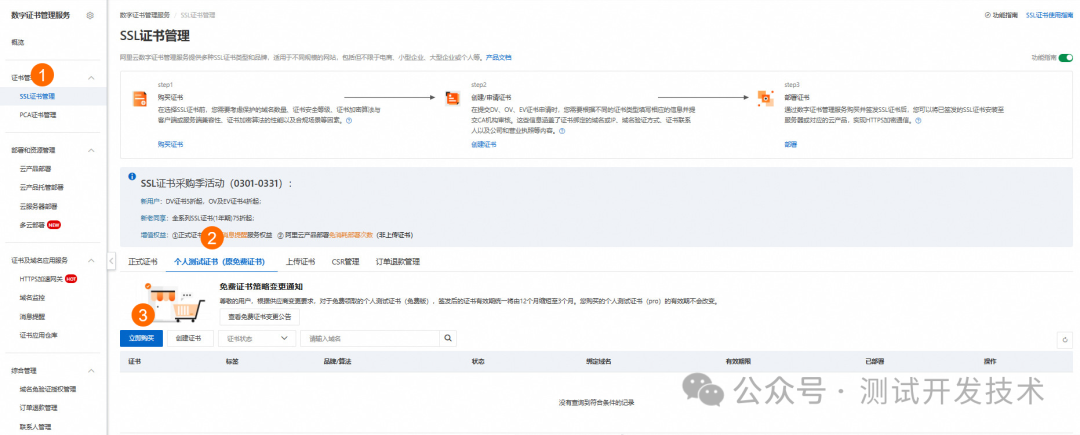Screen dimensions: 1080x435
Task: Collapse the 证书及域名应用服务 sidebar section
Action: [91, 260]
